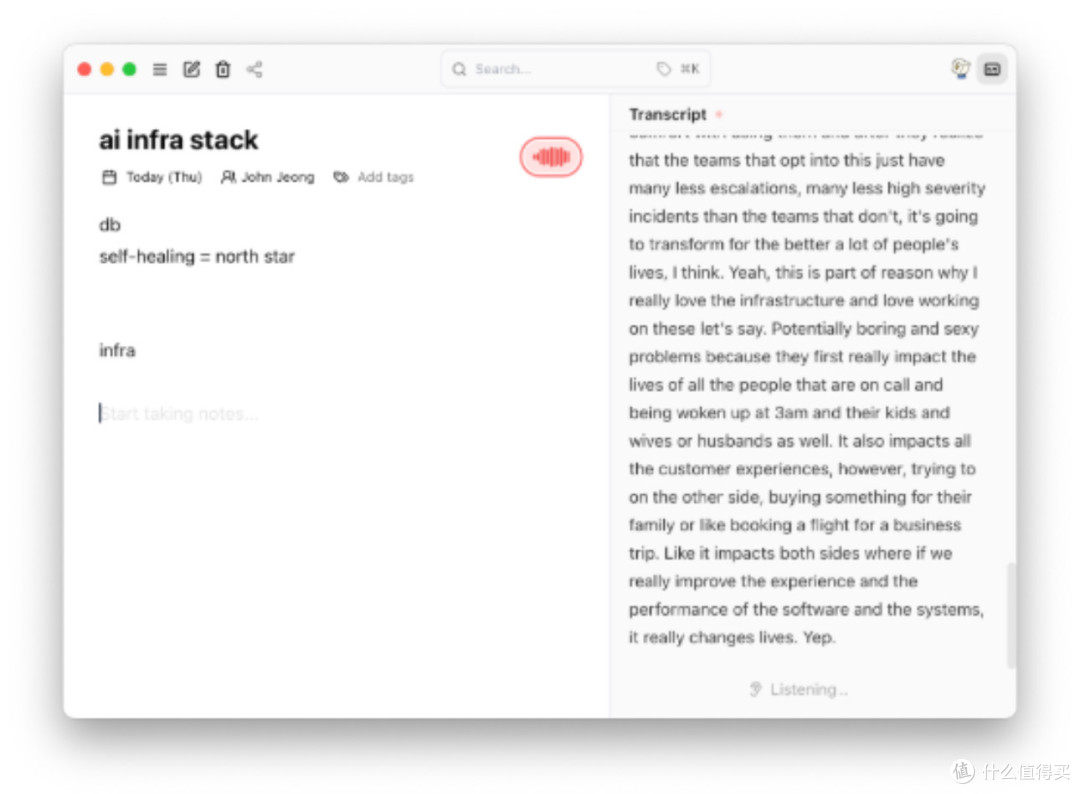
Task: Minimize the window with the yellow button
Action: tap(107, 69)
